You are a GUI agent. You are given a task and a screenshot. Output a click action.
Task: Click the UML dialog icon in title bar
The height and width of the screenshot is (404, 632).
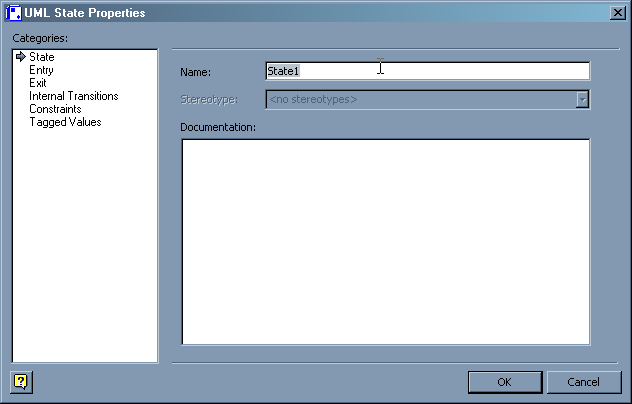pyautogui.click(x=14, y=13)
